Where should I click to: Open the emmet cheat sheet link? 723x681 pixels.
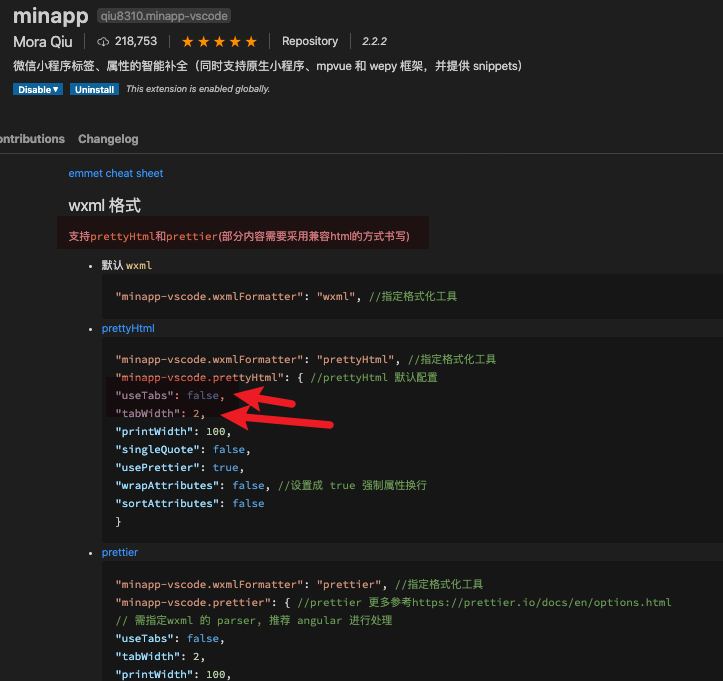point(116,173)
